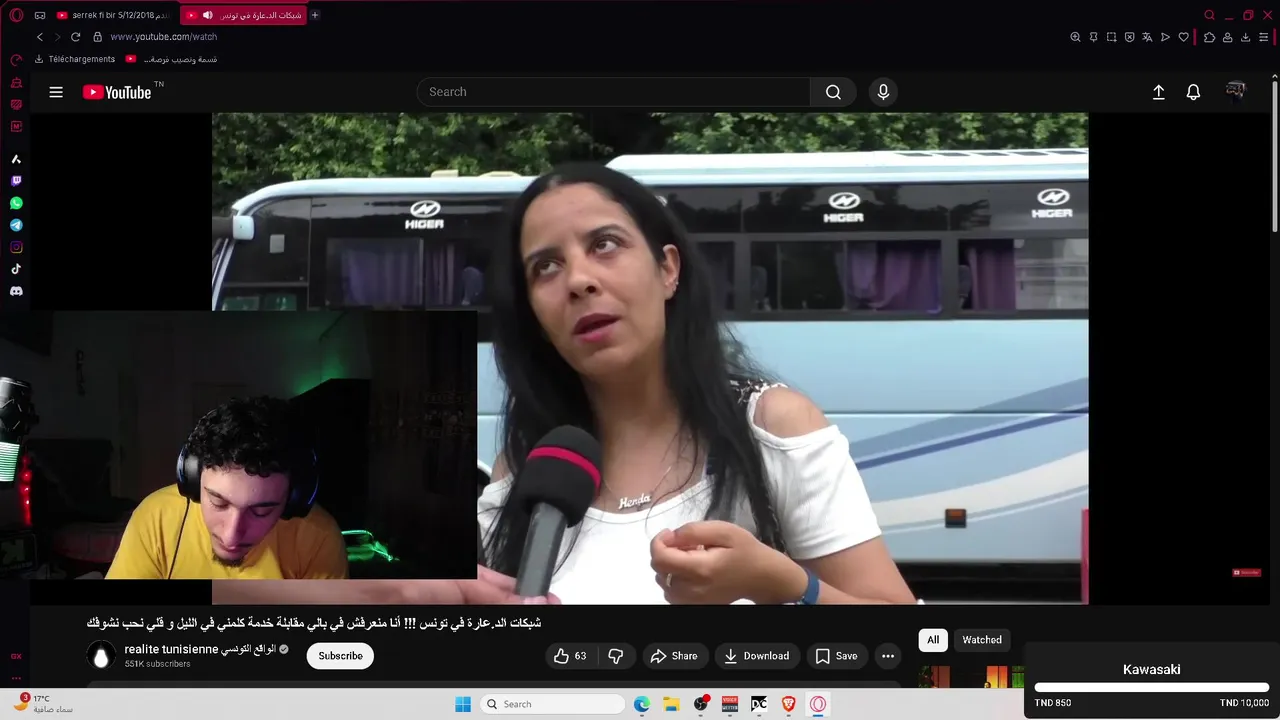Launch Microsoft Edge from the taskbar
This screenshot has height=720, width=1280.
coord(642,704)
